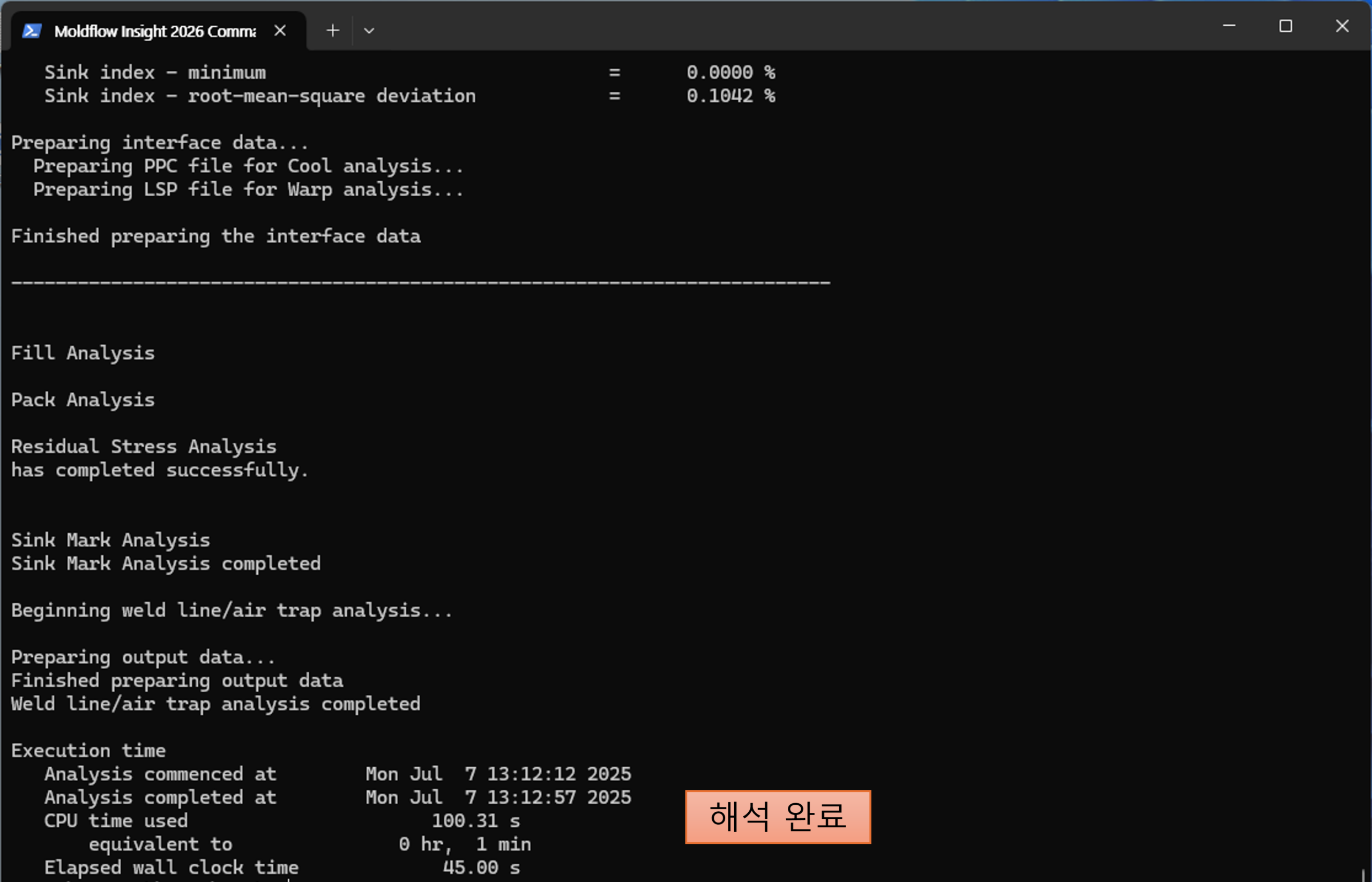
Task: Click the Fill Analysis text line
Action: tap(83, 353)
